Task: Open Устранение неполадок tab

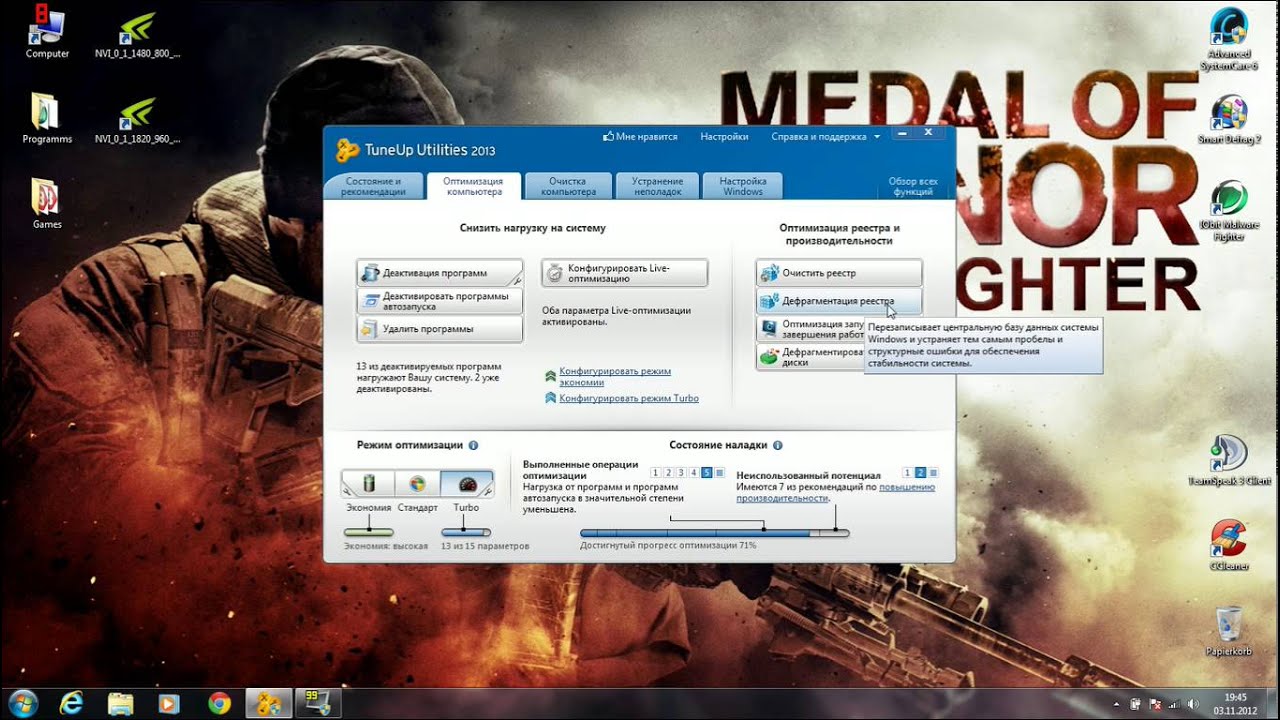Action: (657, 186)
